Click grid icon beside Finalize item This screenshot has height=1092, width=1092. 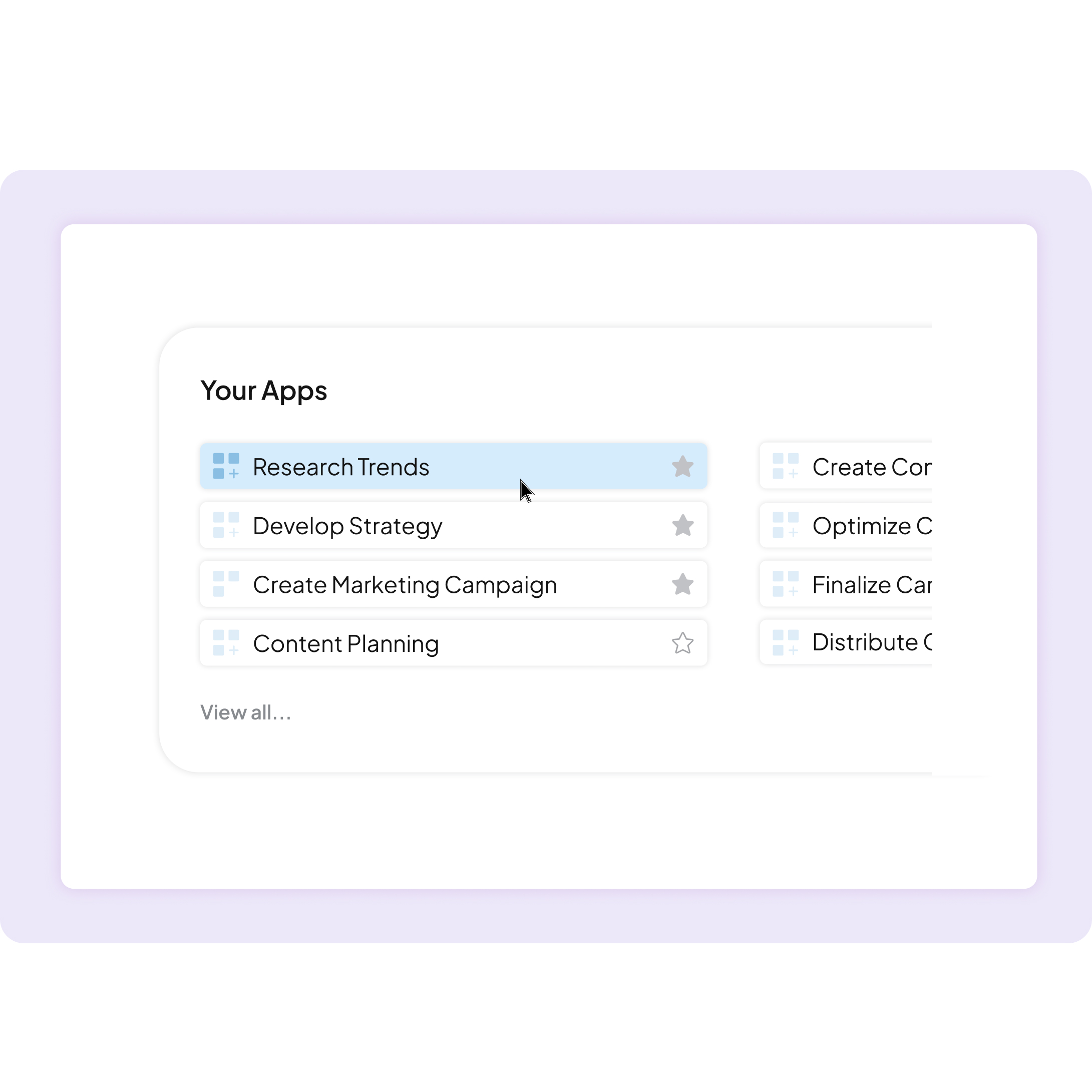[786, 584]
